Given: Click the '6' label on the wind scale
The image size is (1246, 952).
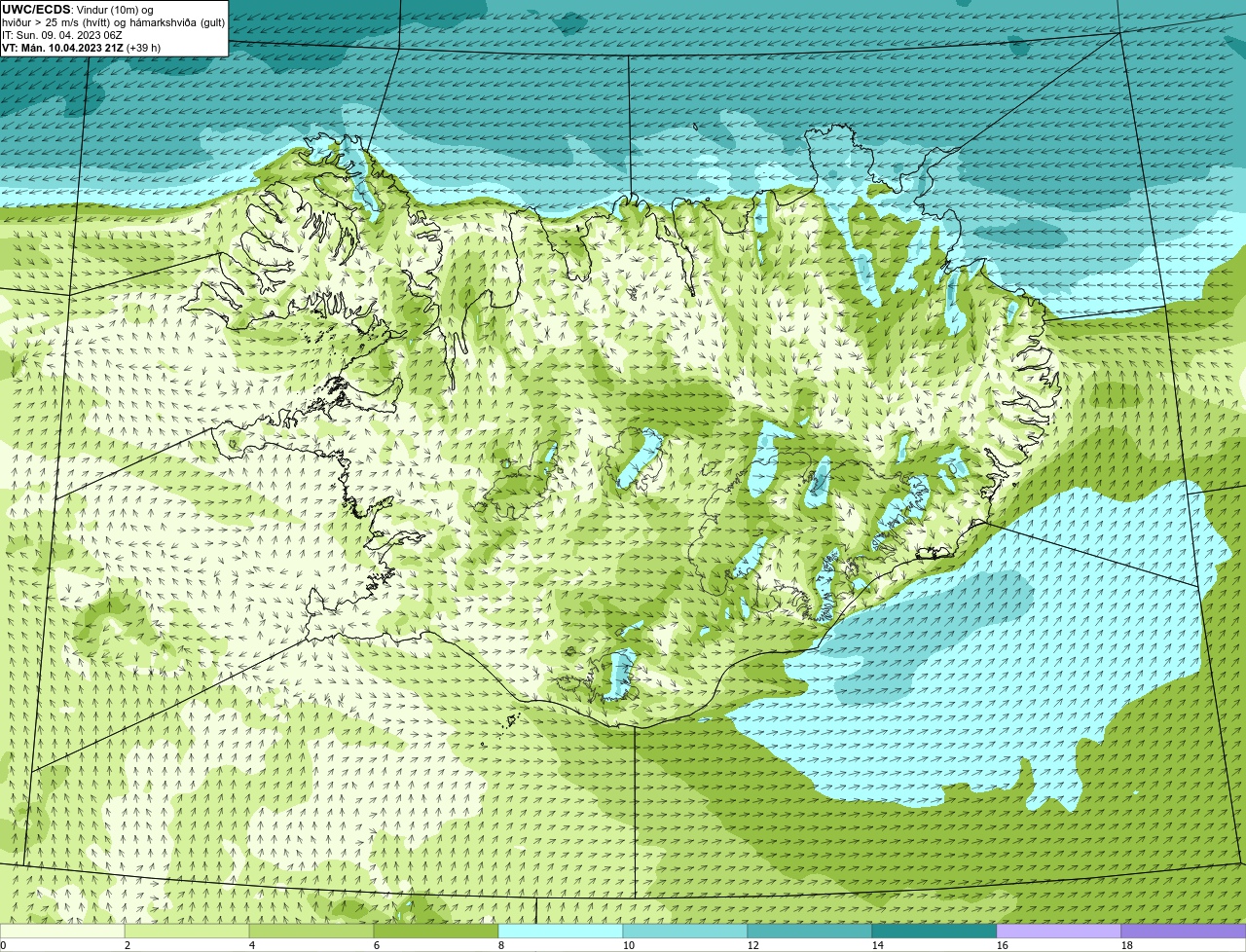Looking at the screenshot, I should pos(377,945).
